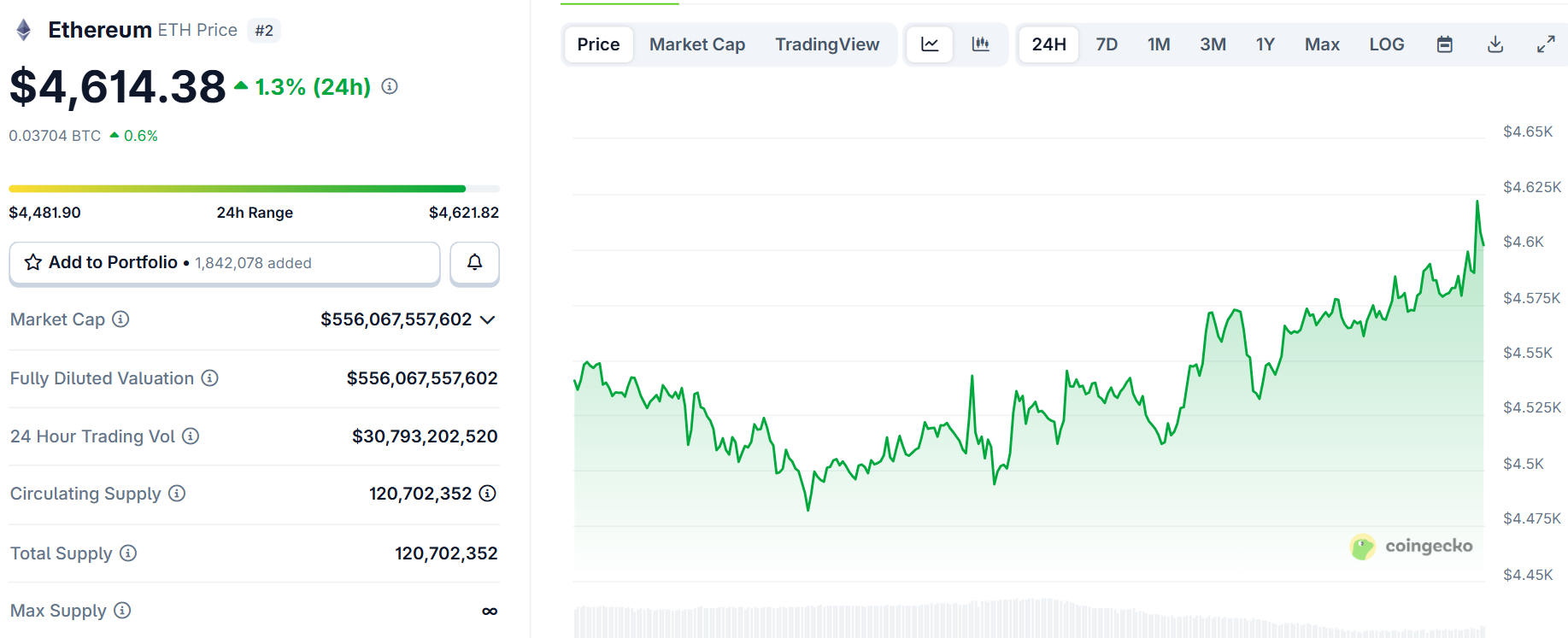The width and height of the screenshot is (1568, 638).
Task: Click the 24h Range progress bar
Action: click(254, 189)
